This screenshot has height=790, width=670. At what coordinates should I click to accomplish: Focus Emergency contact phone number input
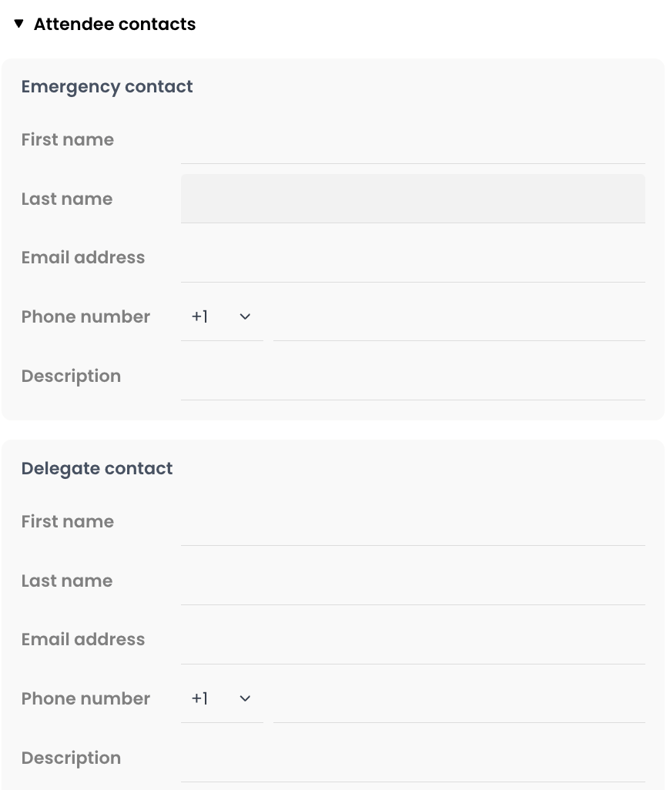(x=459, y=317)
